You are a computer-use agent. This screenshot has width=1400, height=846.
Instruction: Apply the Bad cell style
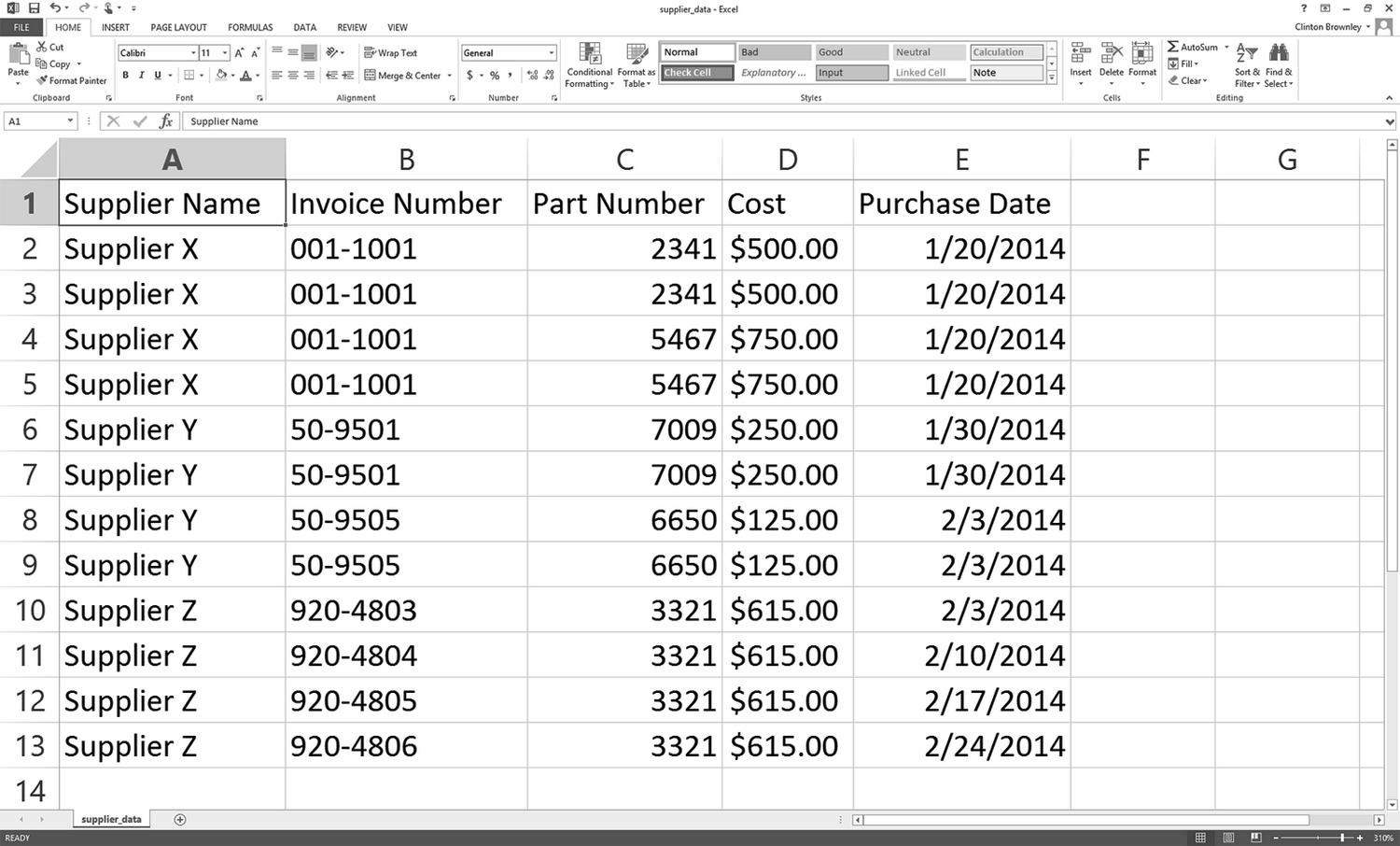point(775,52)
